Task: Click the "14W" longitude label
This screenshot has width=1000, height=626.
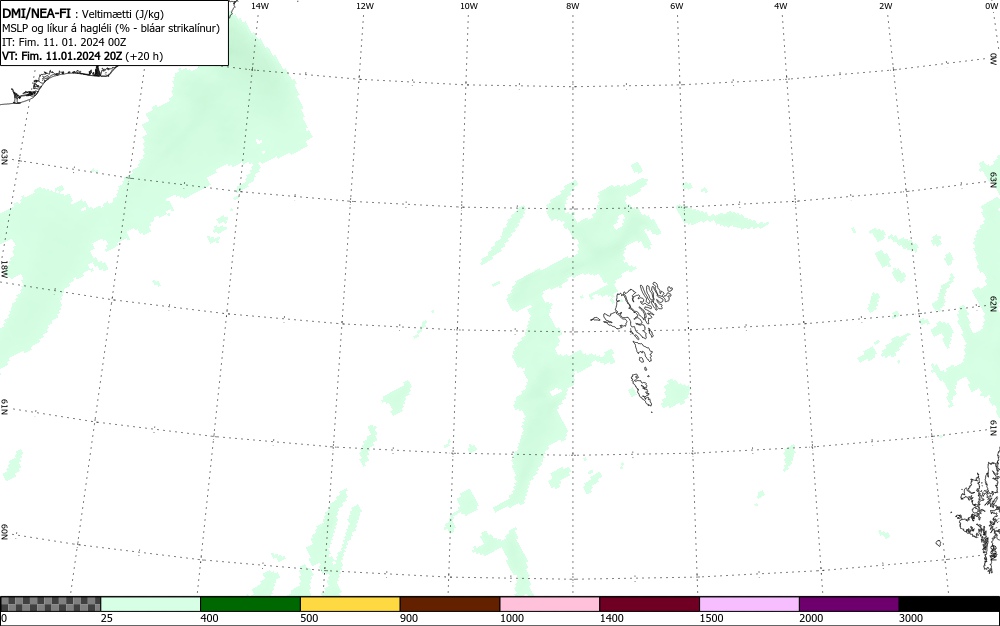Action: (260, 6)
